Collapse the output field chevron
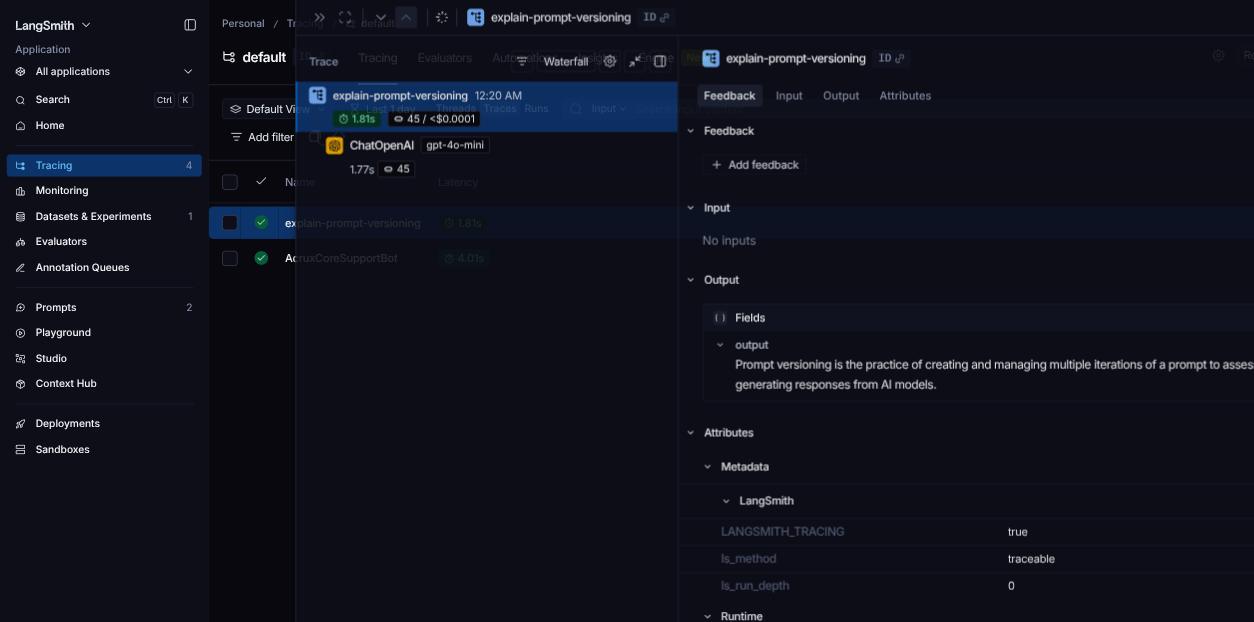 tap(720, 345)
